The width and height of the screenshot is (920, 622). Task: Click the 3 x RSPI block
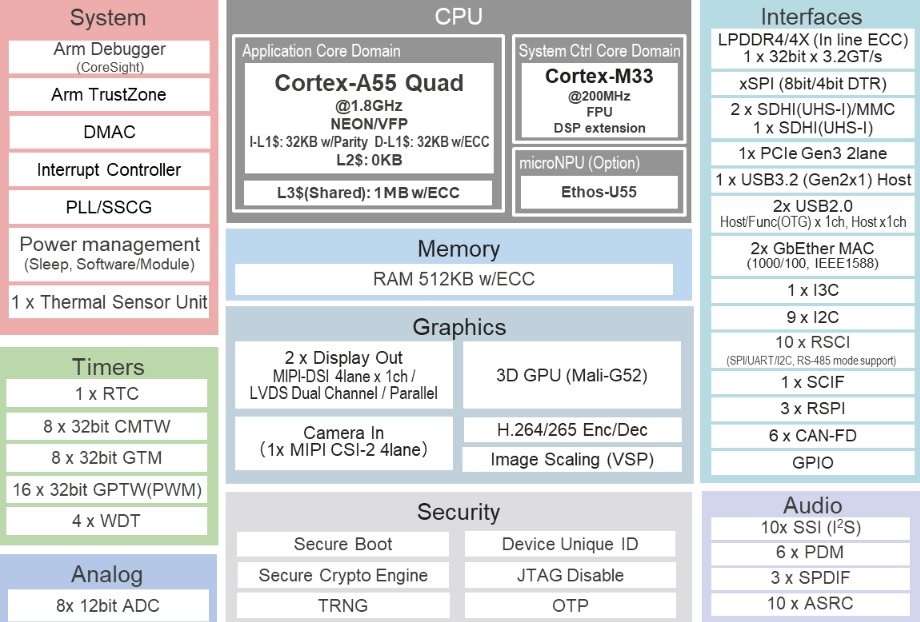tap(813, 409)
